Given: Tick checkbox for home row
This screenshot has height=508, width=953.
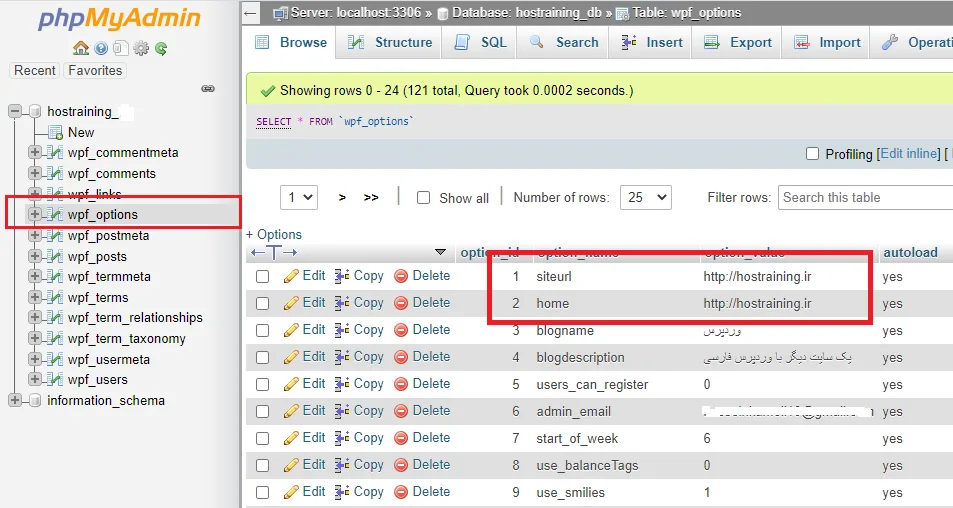Looking at the screenshot, I should (263, 303).
